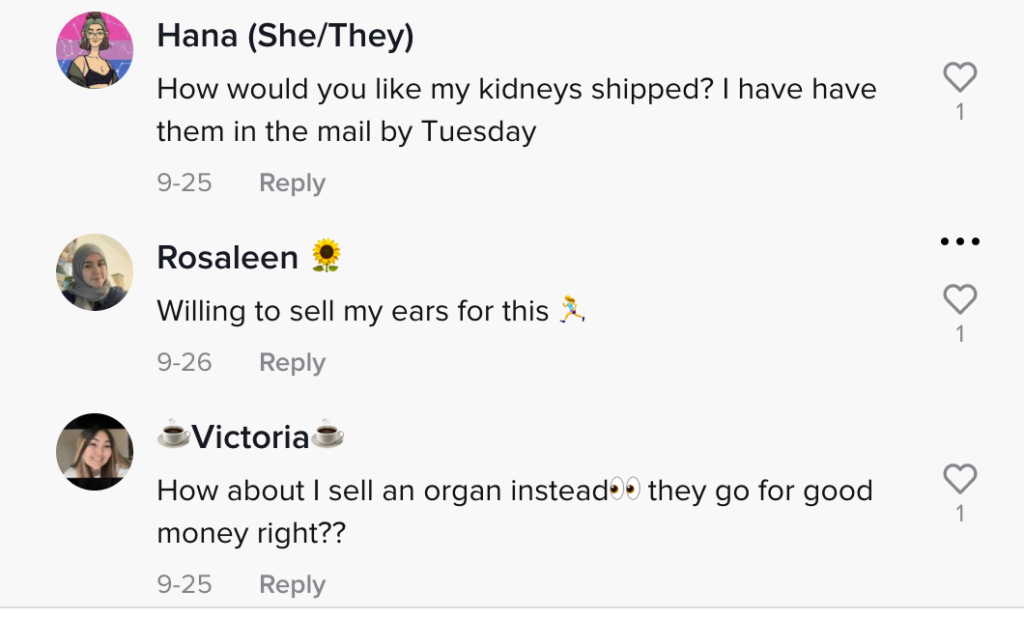Select the Victoria username with coffee emojis

pos(251,437)
